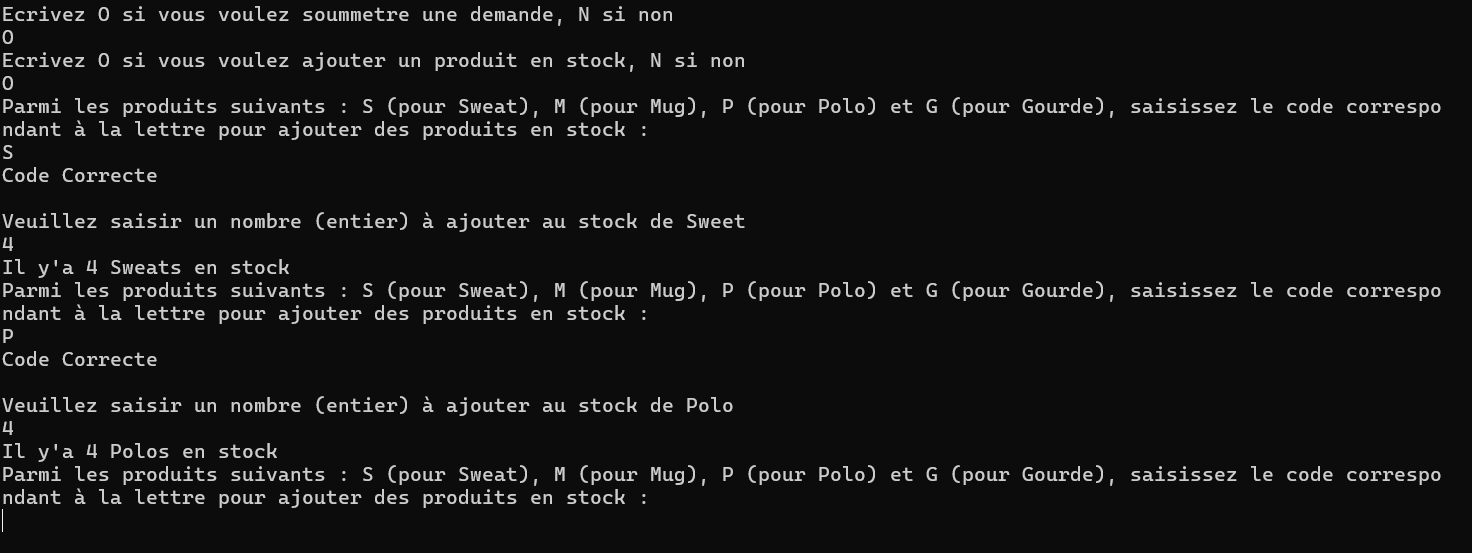Click 'Code Correcte' shown after the S entry
The image size is (1472, 553).
(80, 176)
